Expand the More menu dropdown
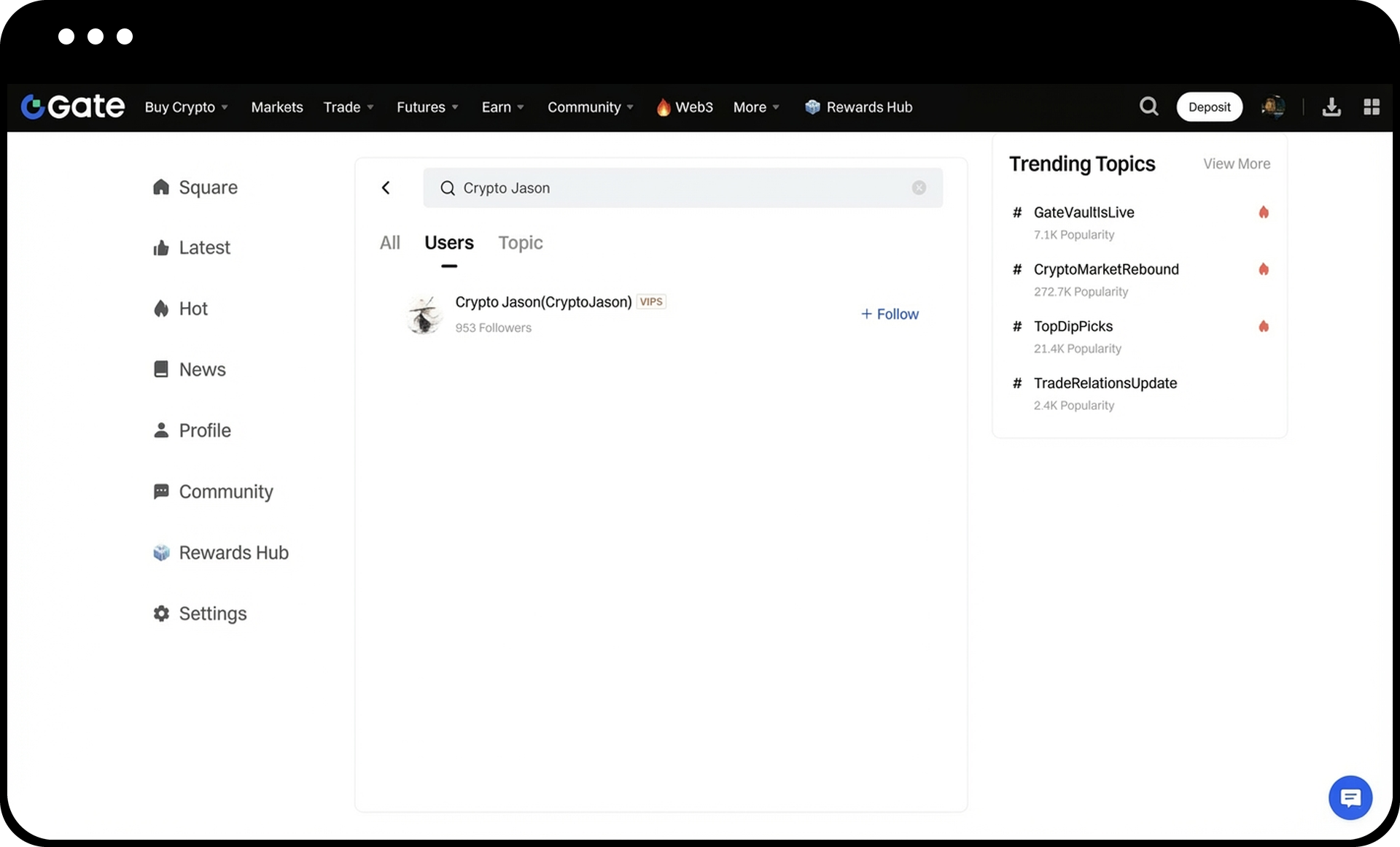This screenshot has height=847, width=1400. pyautogui.click(x=756, y=107)
